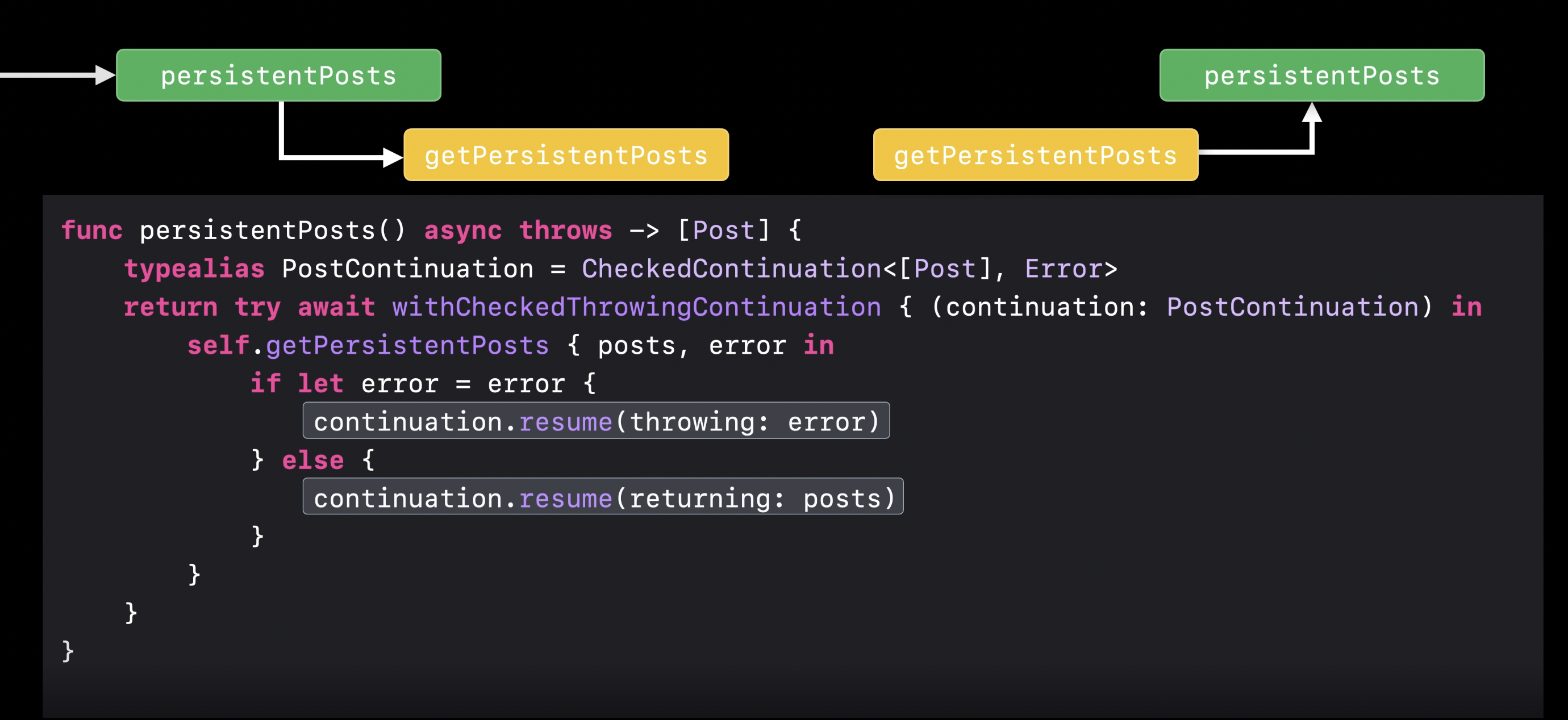
Task: Click the arrowhead pointing into left getPersistentPosts
Action: click(x=393, y=158)
